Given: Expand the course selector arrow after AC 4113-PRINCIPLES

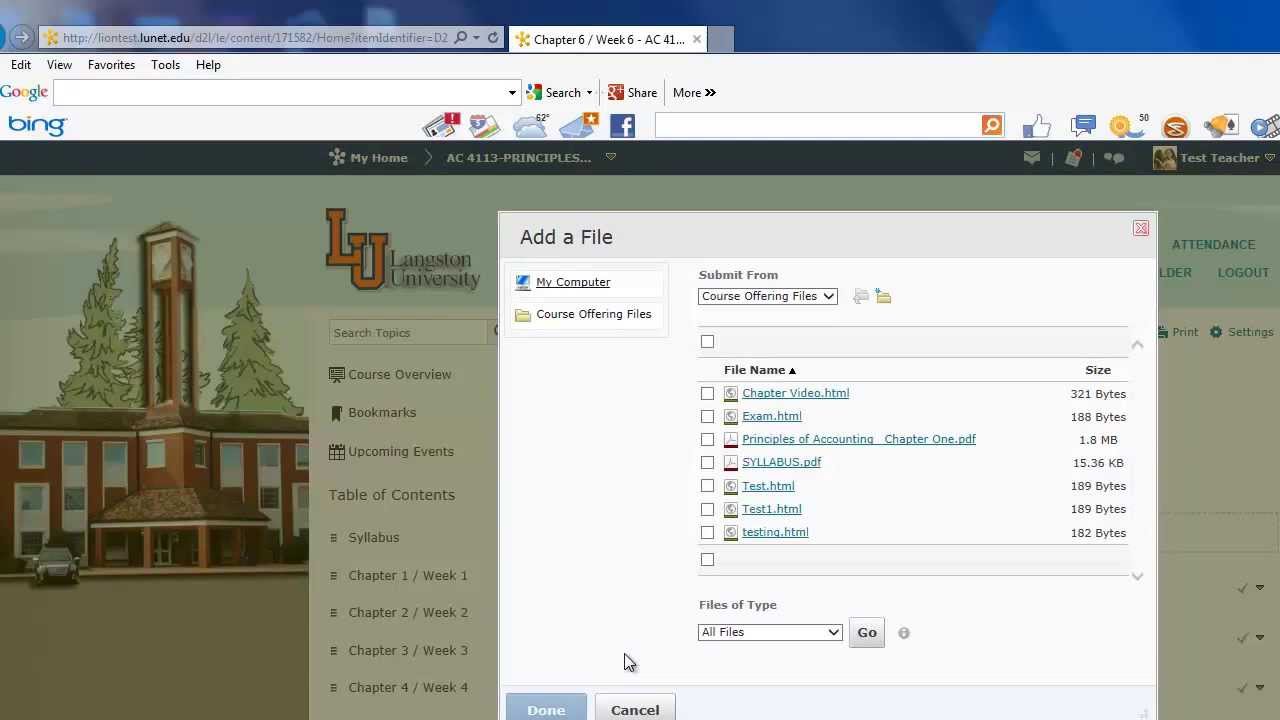Looking at the screenshot, I should click(611, 157).
